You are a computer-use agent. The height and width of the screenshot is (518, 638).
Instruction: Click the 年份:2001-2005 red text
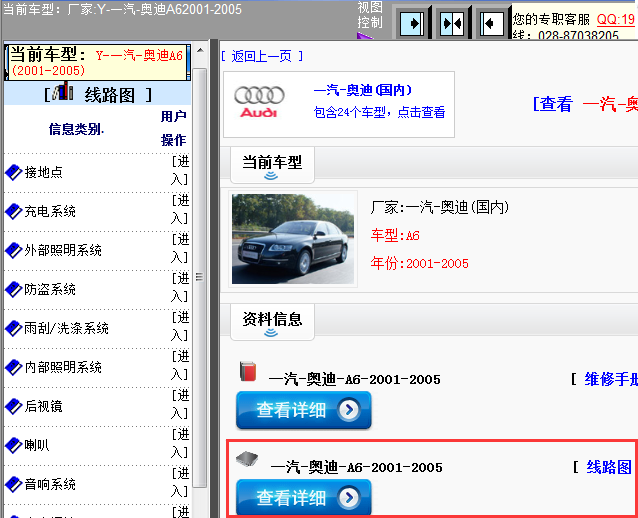[420, 264]
